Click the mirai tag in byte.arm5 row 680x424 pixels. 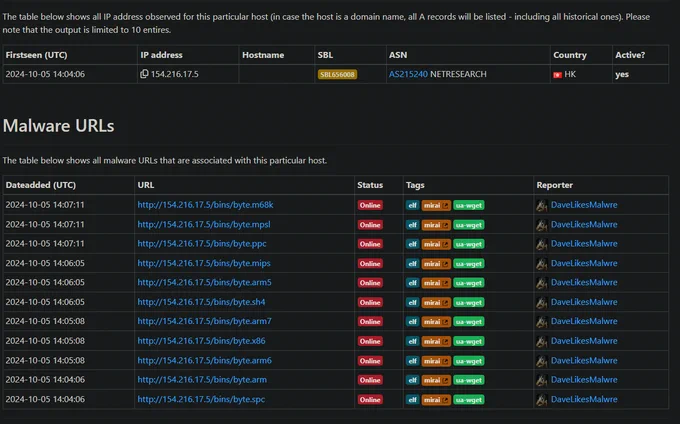(x=436, y=283)
